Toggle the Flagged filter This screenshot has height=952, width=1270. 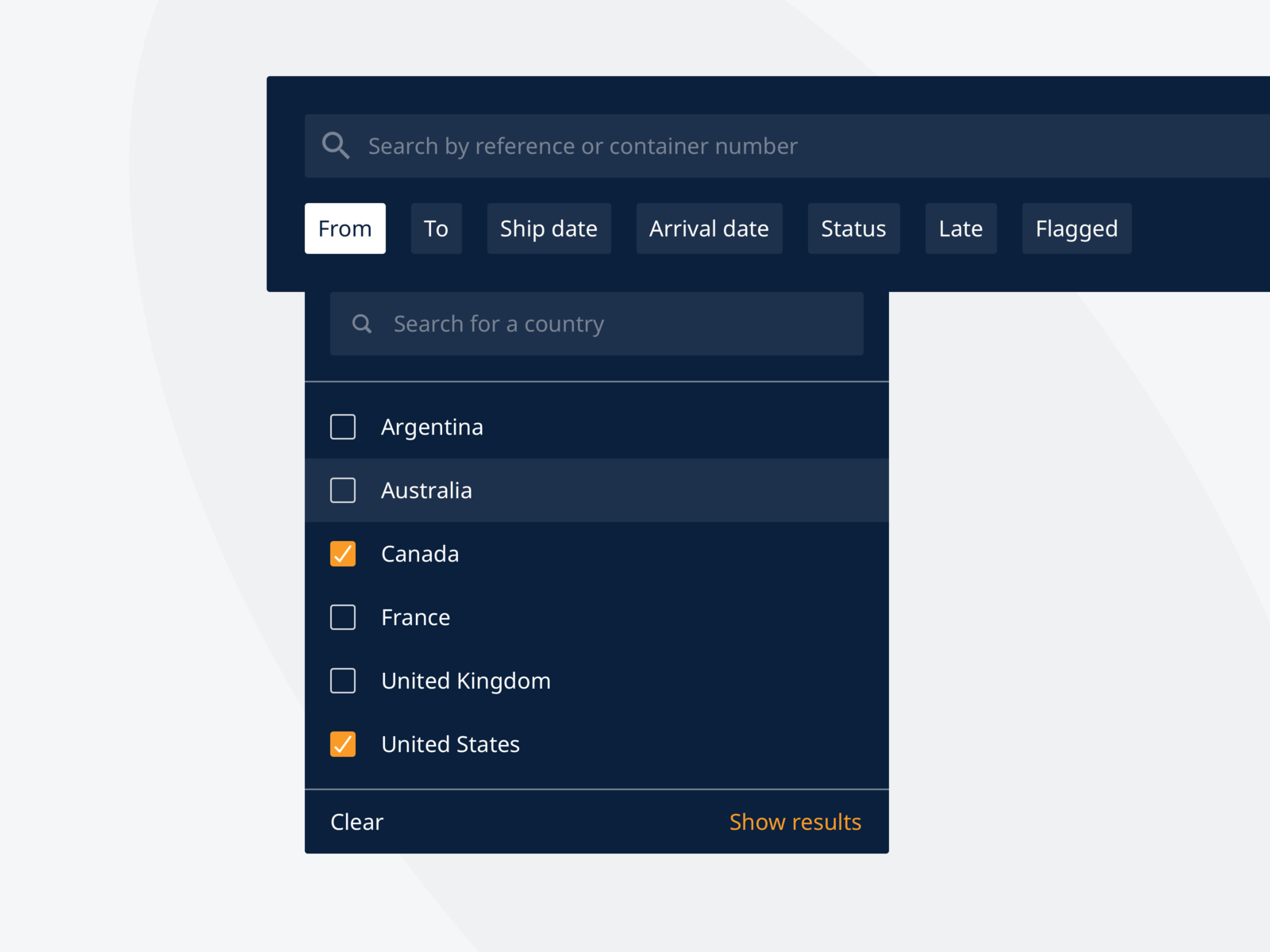tap(1076, 228)
